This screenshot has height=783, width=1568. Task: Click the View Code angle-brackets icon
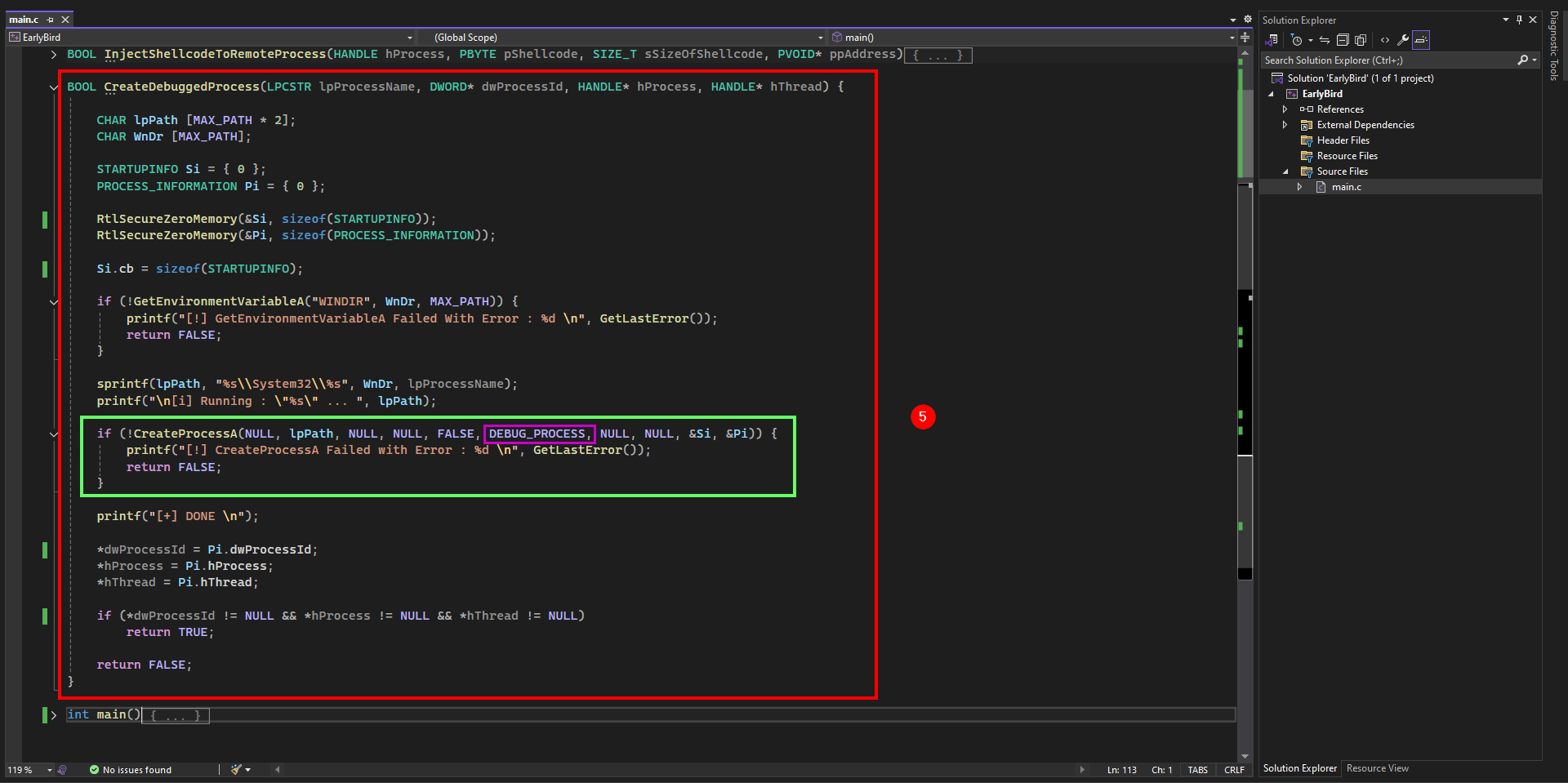pos(1385,40)
